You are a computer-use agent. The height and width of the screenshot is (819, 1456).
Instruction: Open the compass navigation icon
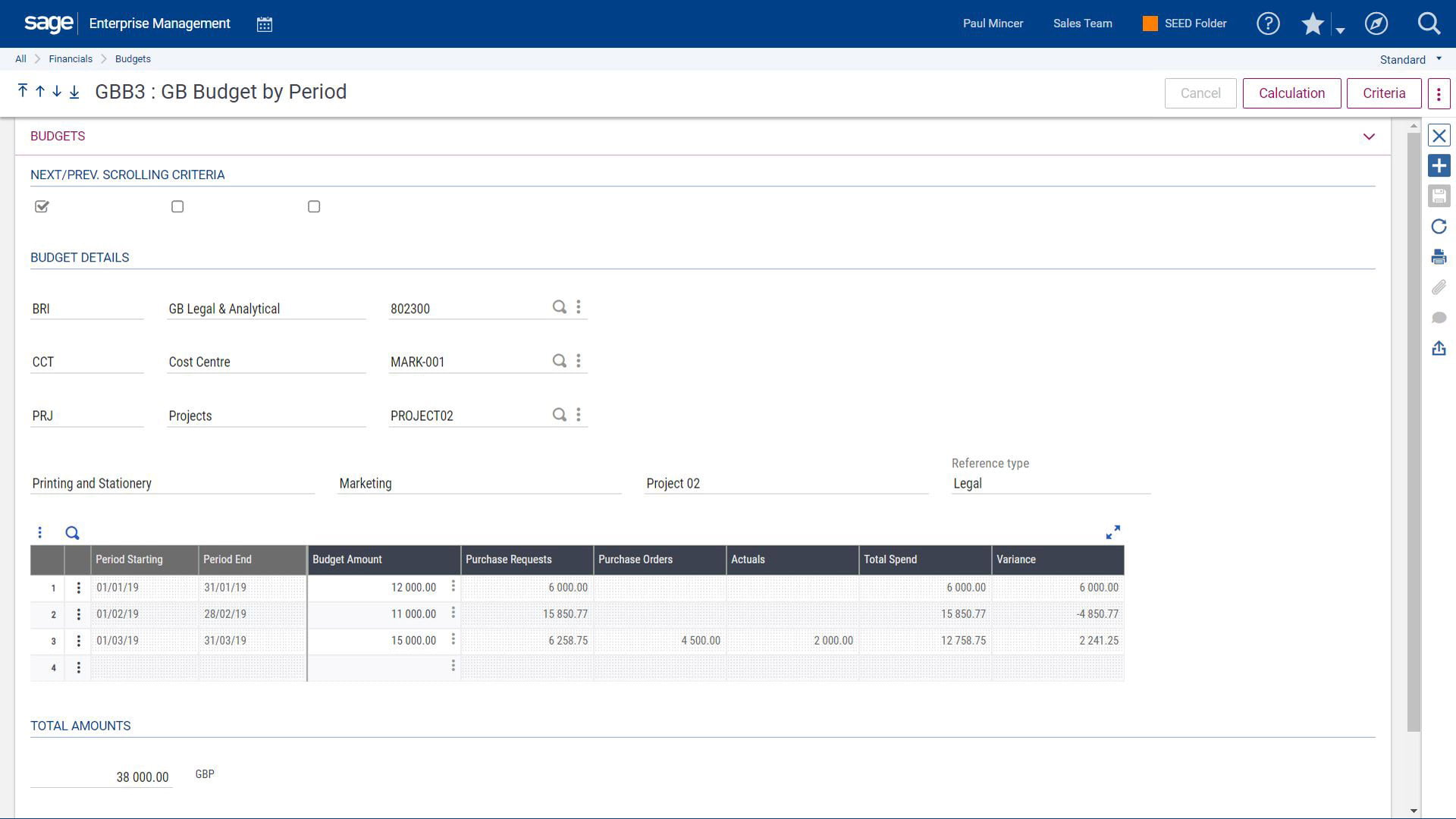pyautogui.click(x=1376, y=24)
